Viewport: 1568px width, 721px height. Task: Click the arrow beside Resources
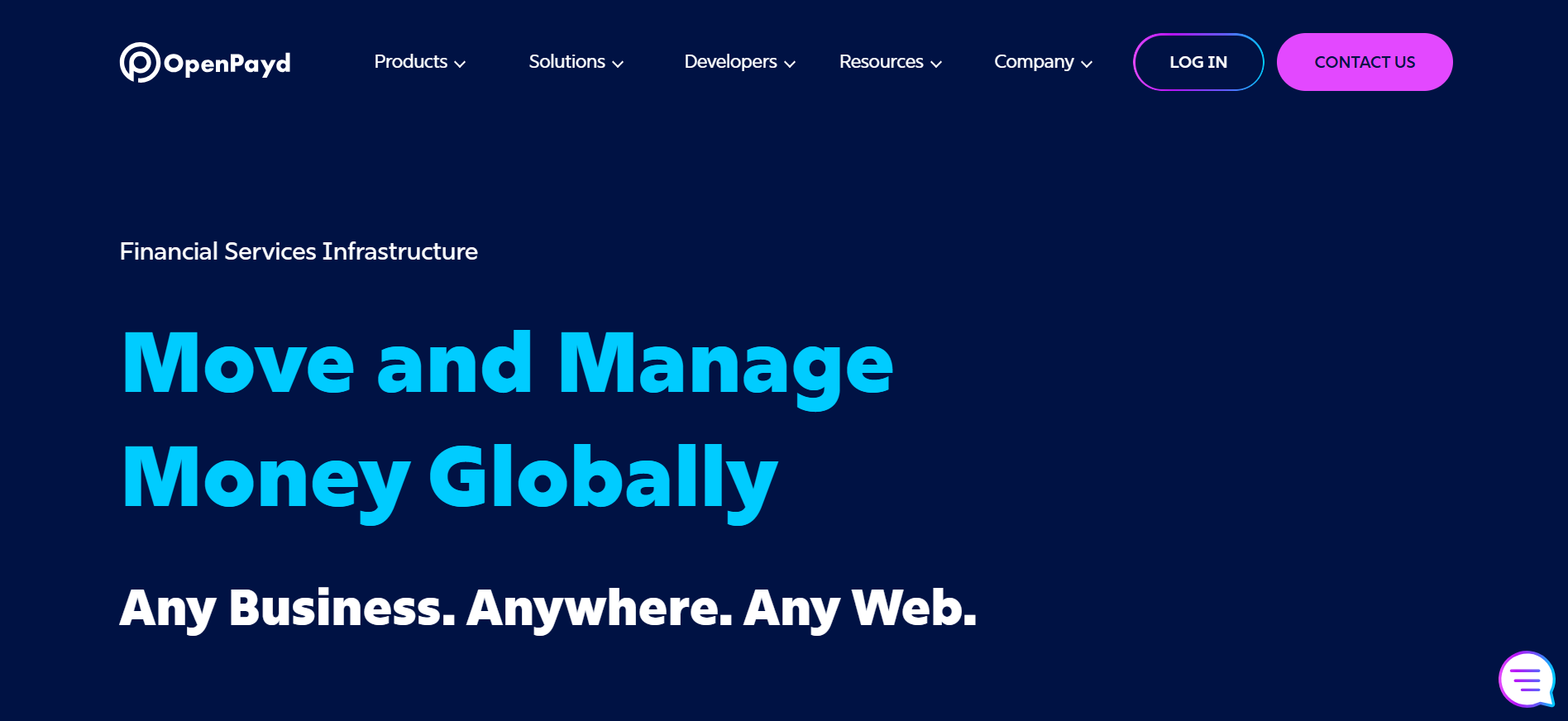[936, 64]
